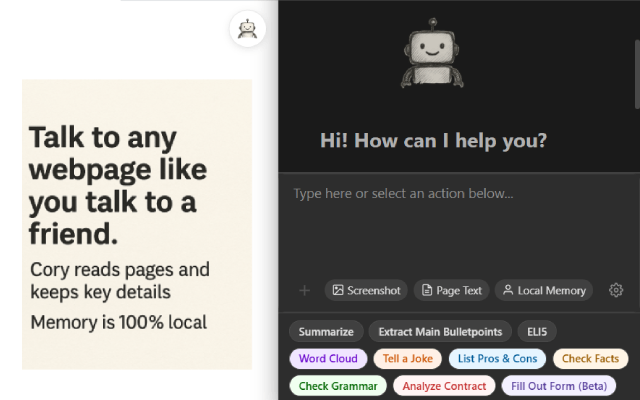Choose the Analyze Contract action
640x400 pixels.
click(444, 385)
